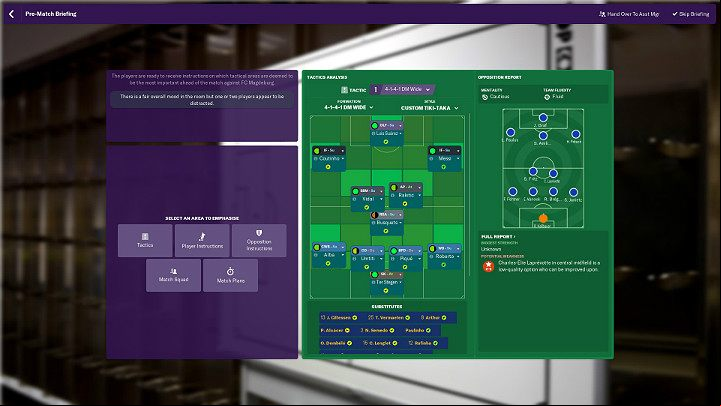This screenshot has height=406, width=721.
Task: Click the Pre-Match Briefing title
Action: [51, 14]
